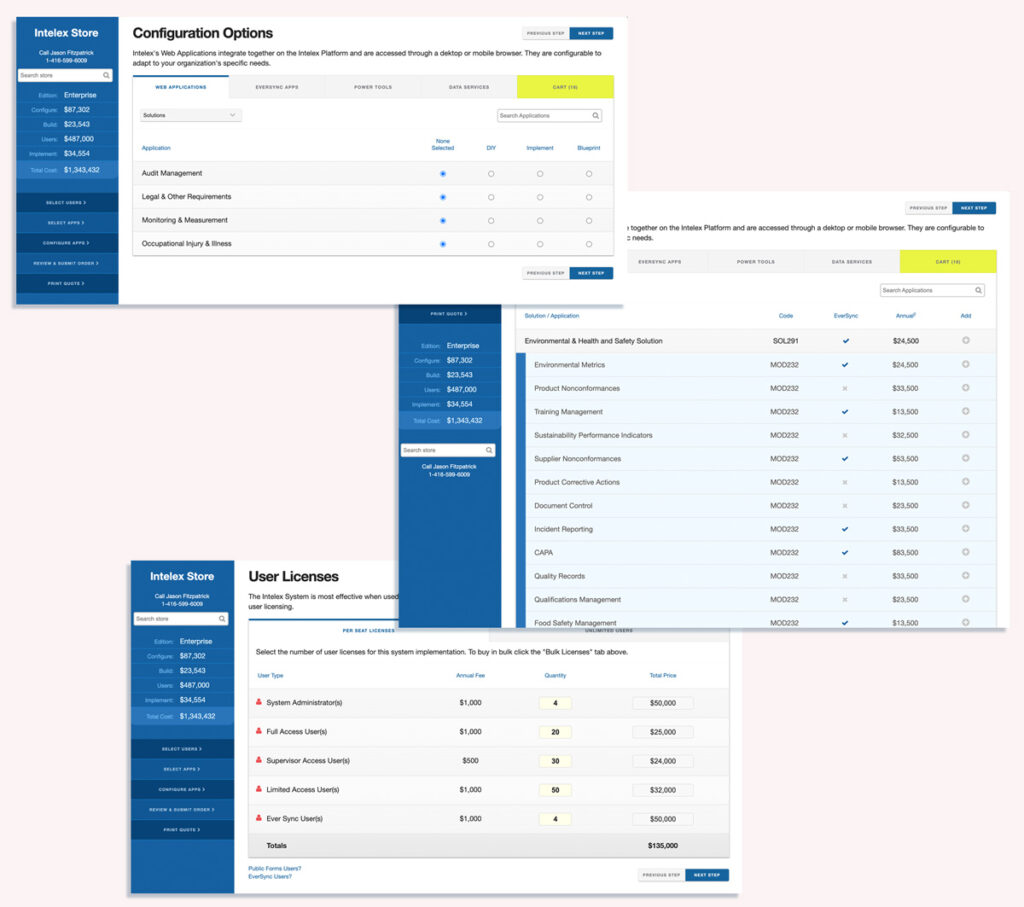
Task: Click the EverSync checkmark for Training Management
Action: click(845, 412)
